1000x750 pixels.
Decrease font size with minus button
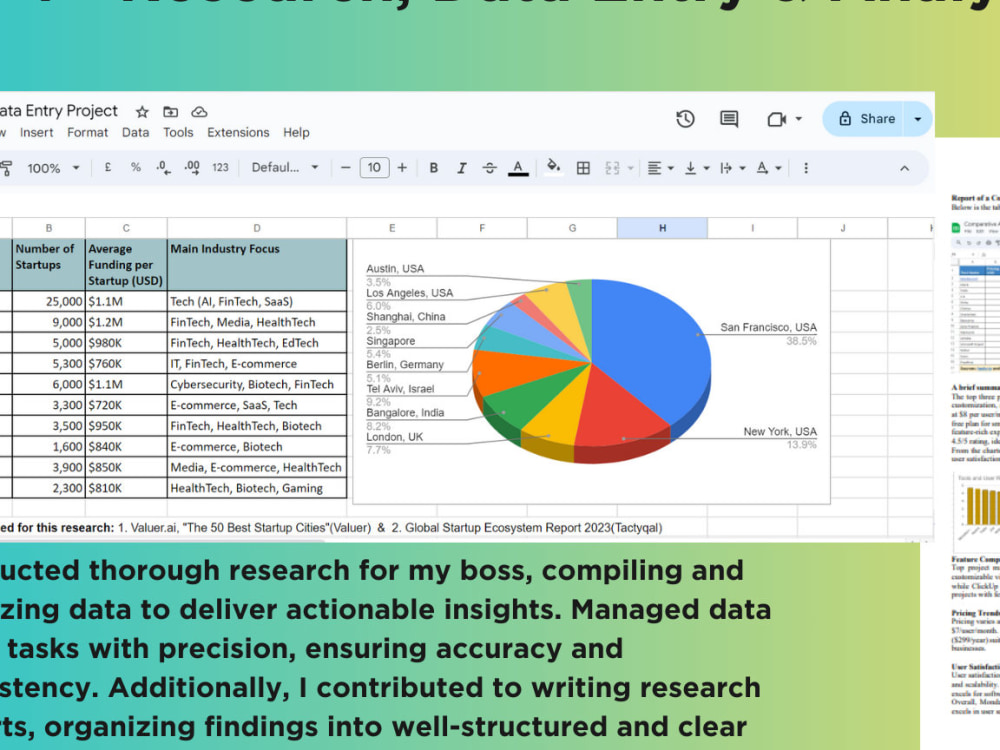coord(346,168)
